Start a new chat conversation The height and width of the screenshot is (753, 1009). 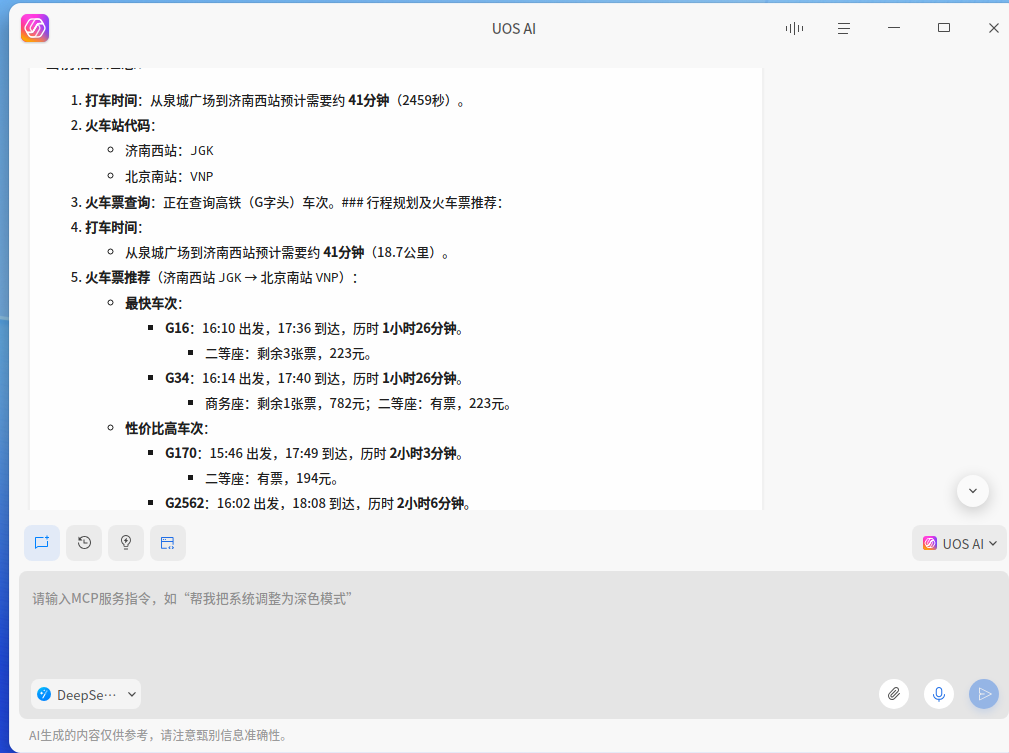click(x=42, y=543)
